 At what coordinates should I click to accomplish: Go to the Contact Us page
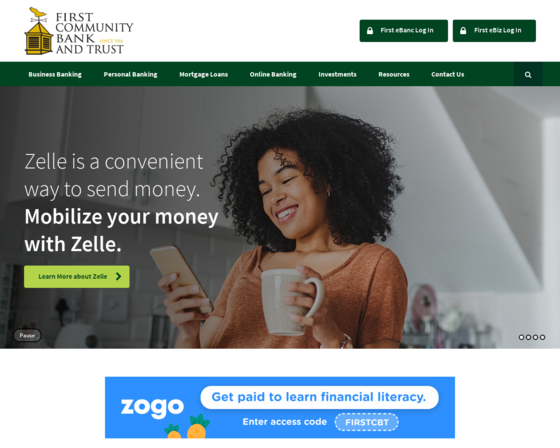(x=448, y=74)
